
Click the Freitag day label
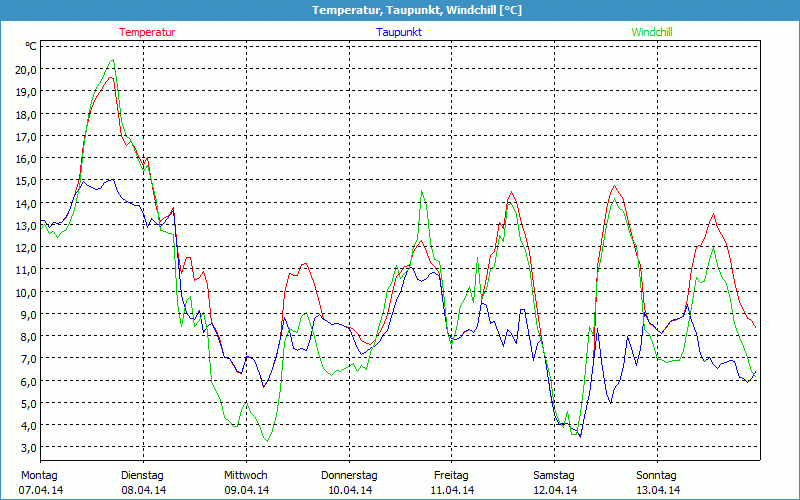point(451,475)
